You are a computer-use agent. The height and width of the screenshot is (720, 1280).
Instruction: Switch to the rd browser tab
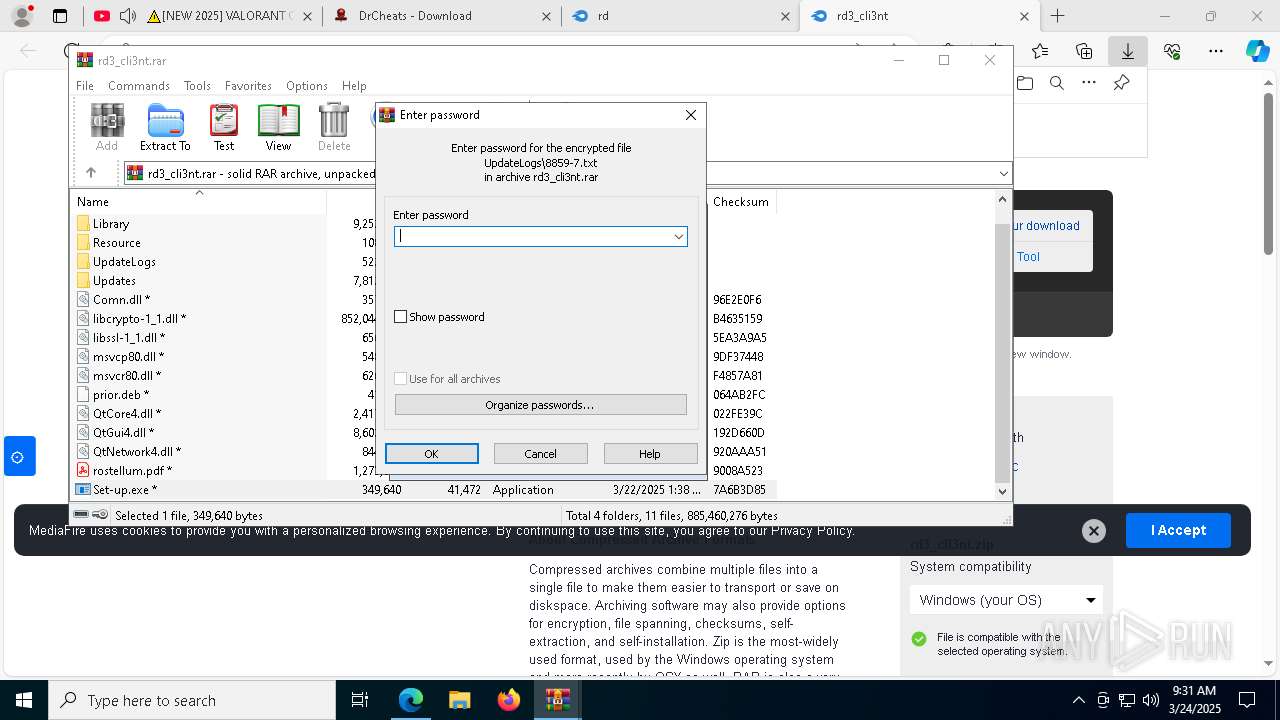tap(680, 16)
